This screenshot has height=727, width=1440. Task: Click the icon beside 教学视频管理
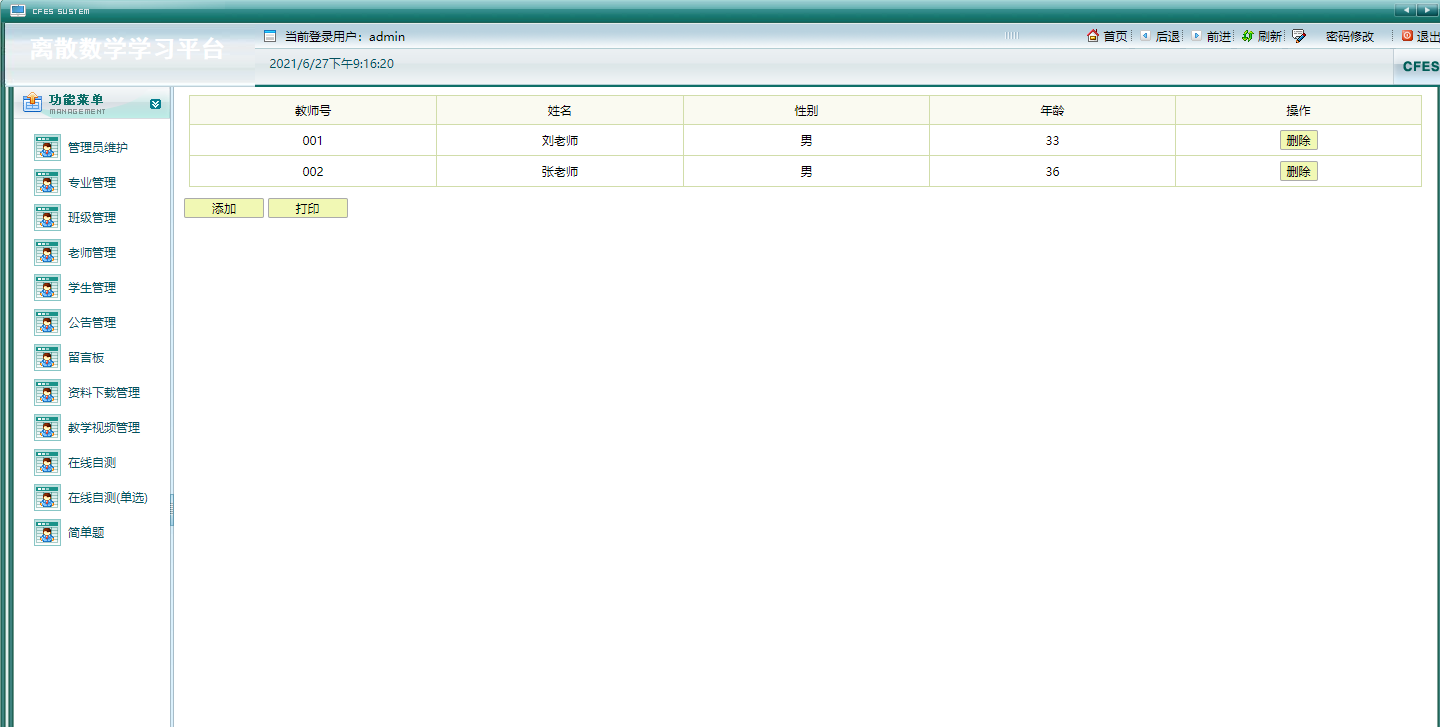[x=47, y=427]
